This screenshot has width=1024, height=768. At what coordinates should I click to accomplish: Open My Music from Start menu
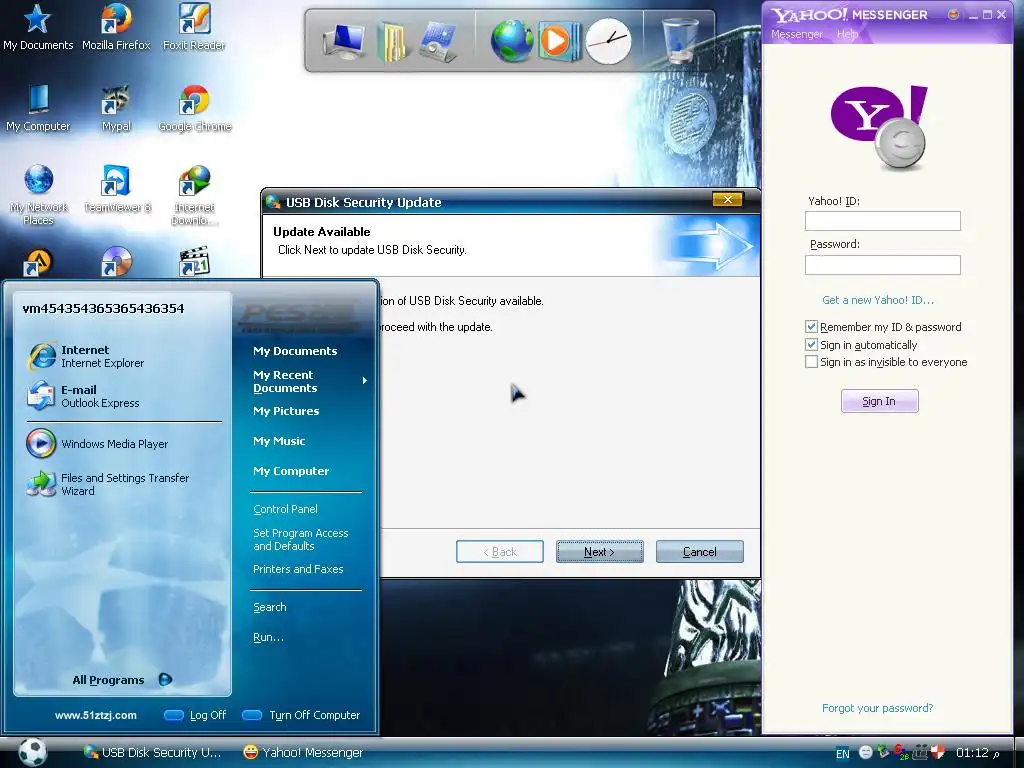(279, 441)
